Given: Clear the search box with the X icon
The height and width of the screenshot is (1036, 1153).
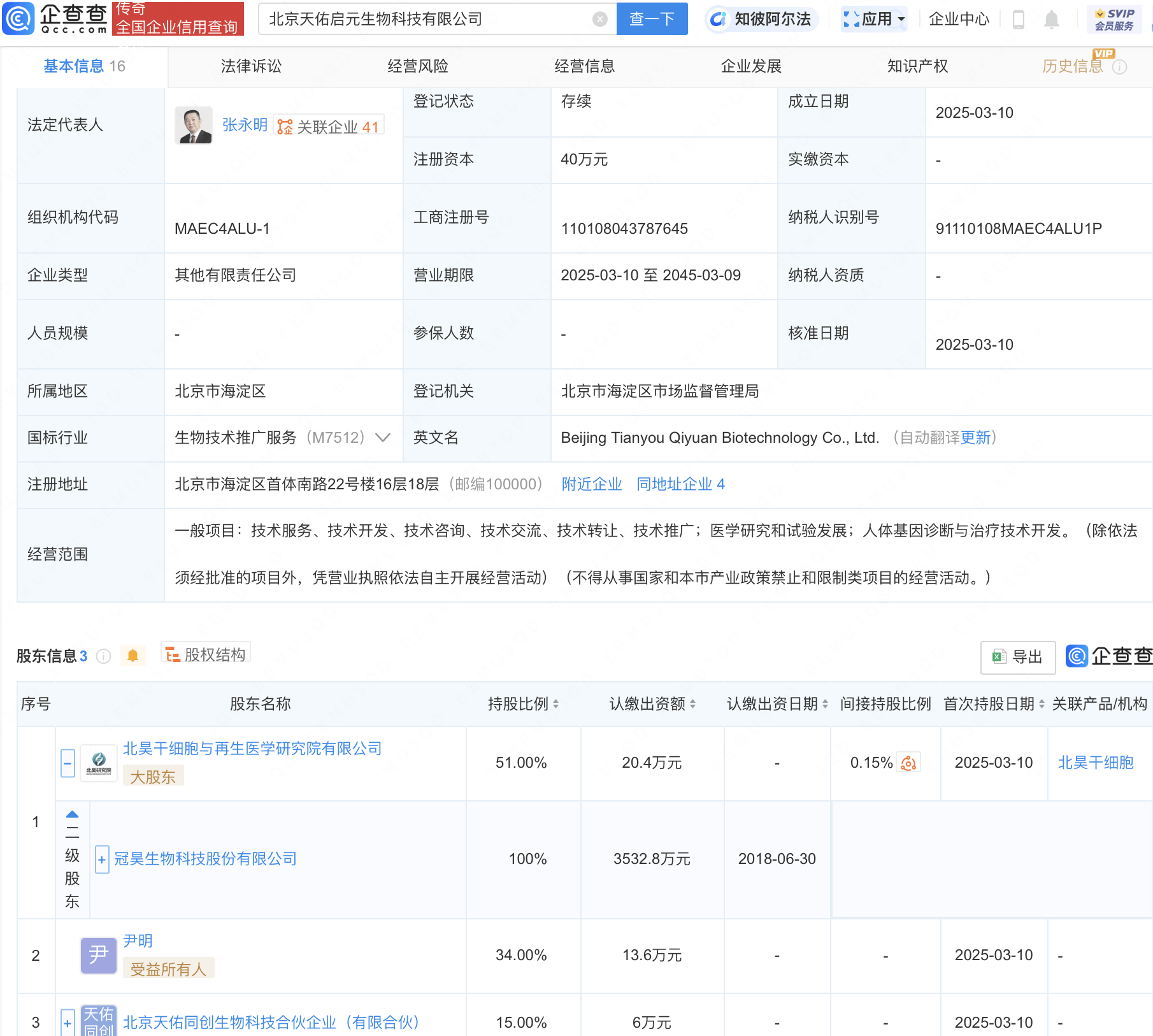Looking at the screenshot, I should tap(599, 19).
